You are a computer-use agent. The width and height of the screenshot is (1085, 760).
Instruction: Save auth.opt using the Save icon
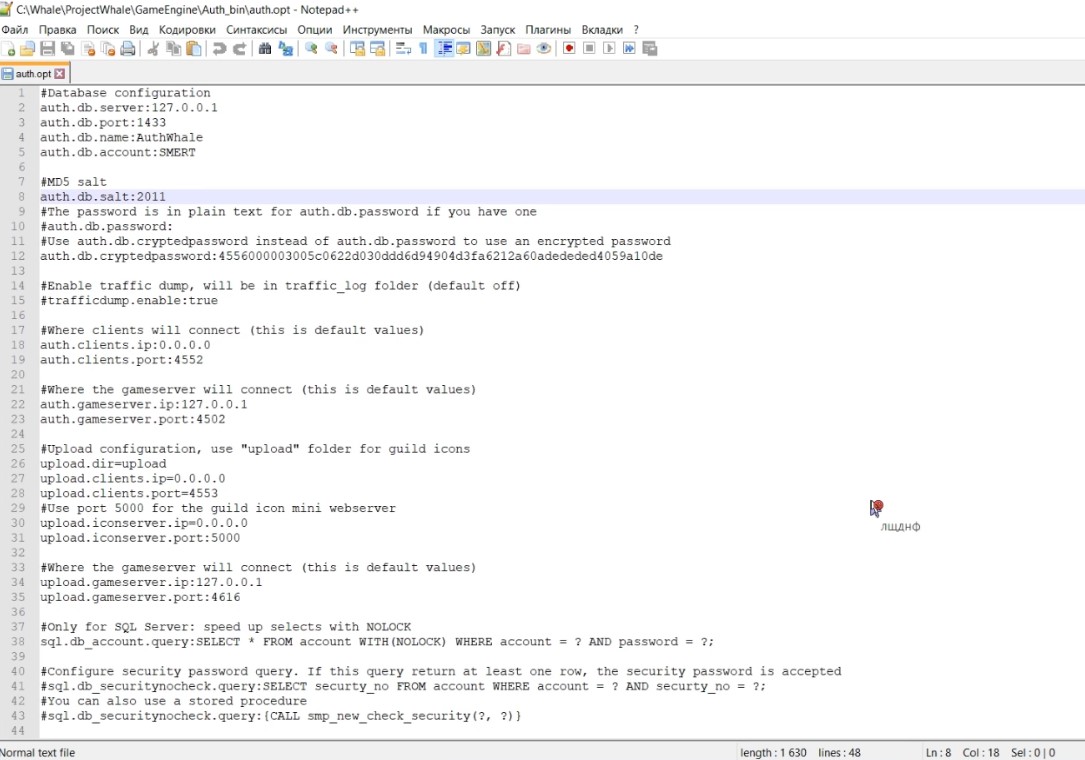tap(47, 48)
